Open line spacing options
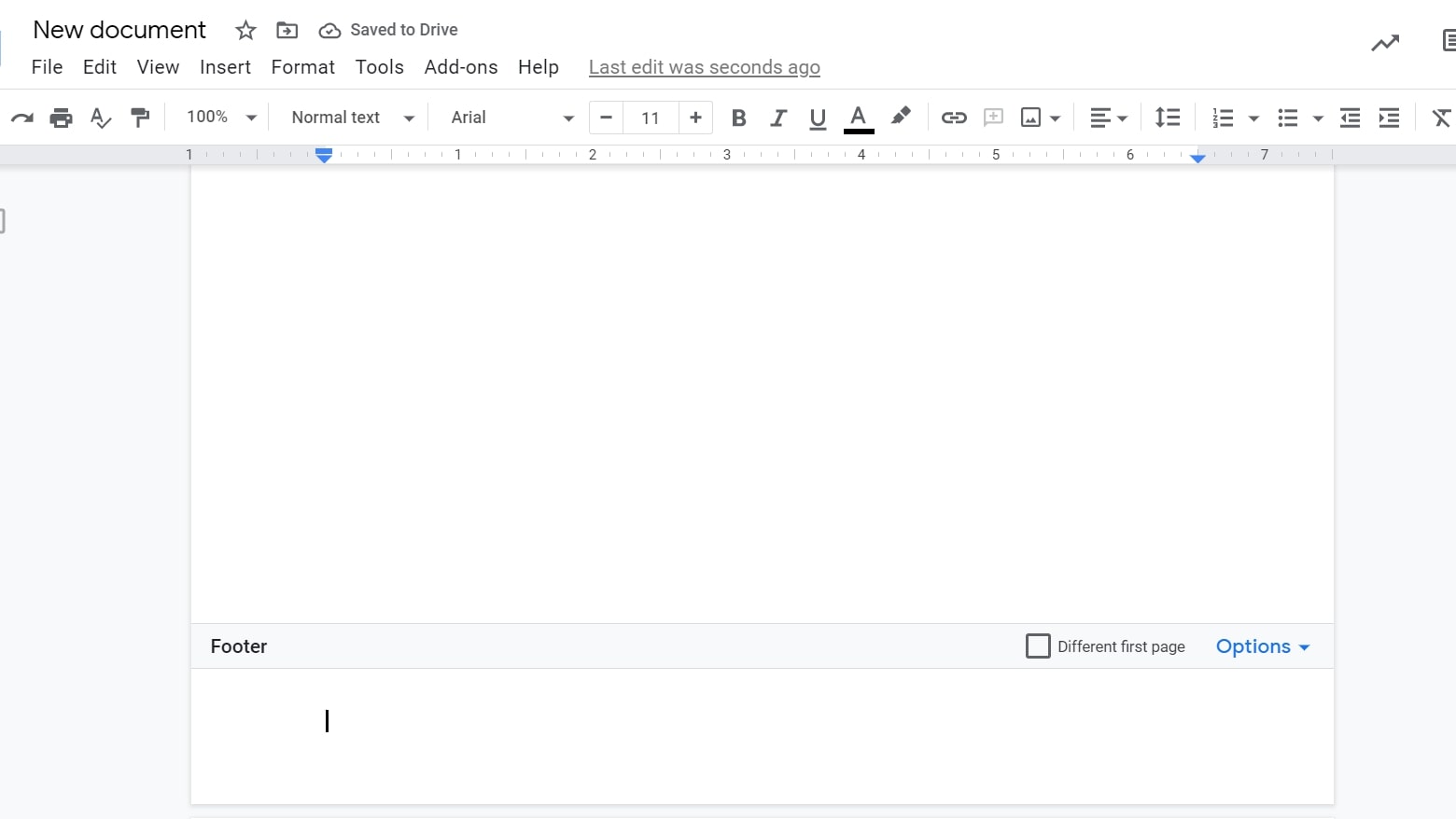1456x819 pixels. 1168,118
